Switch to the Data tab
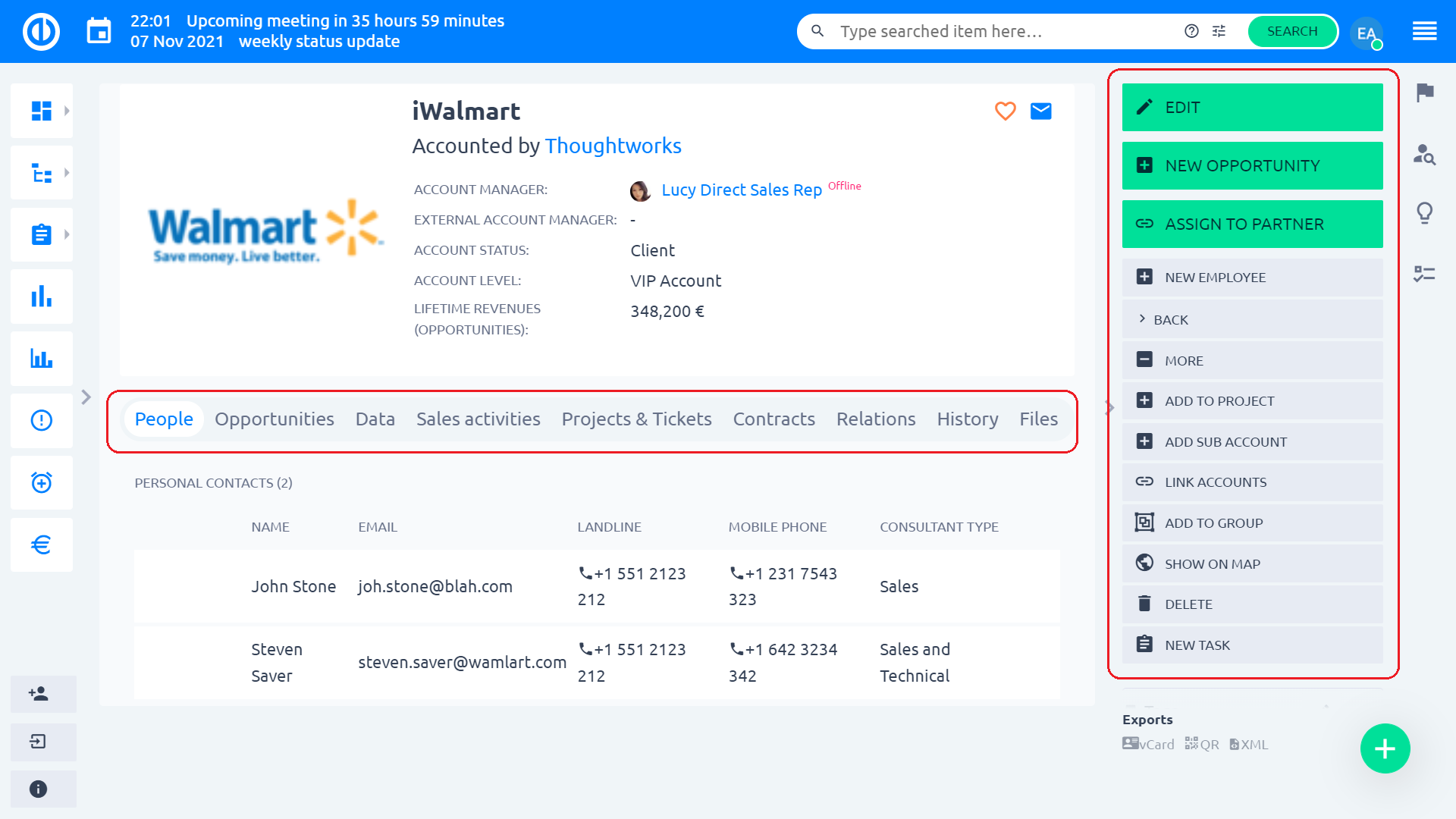This screenshot has width=1456, height=819. coord(375,419)
